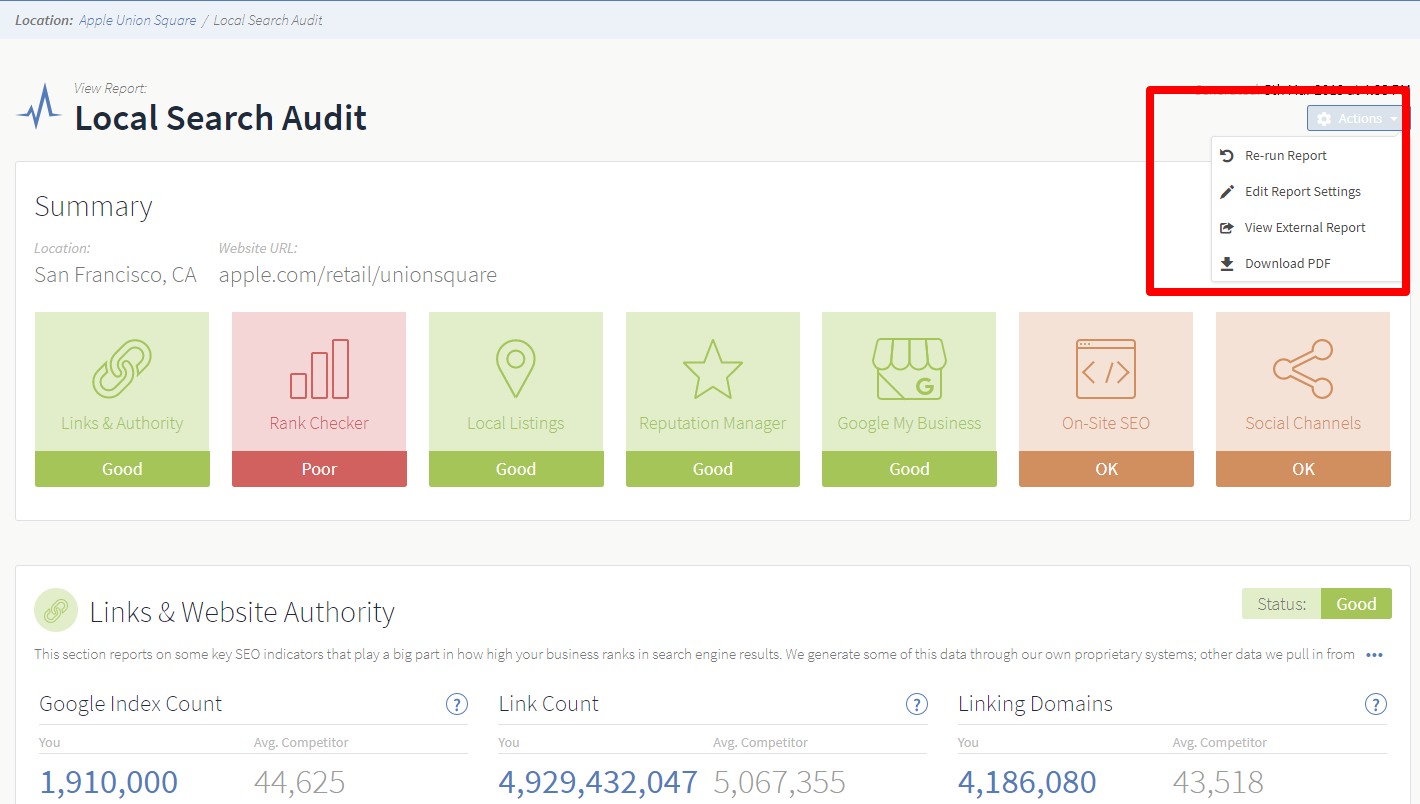Open help for Google Index Count
The width and height of the screenshot is (1420, 804).
pyautogui.click(x=457, y=704)
